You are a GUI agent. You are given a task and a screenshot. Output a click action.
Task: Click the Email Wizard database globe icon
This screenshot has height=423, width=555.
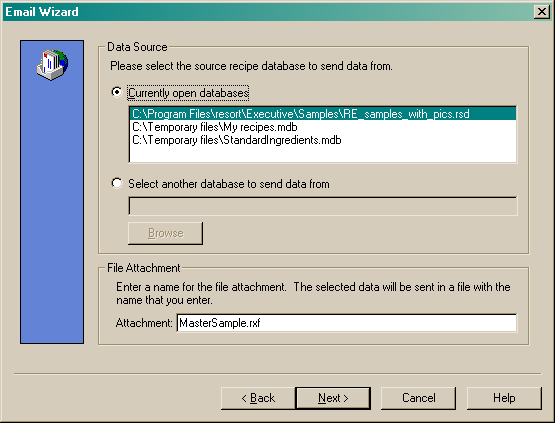(x=52, y=65)
